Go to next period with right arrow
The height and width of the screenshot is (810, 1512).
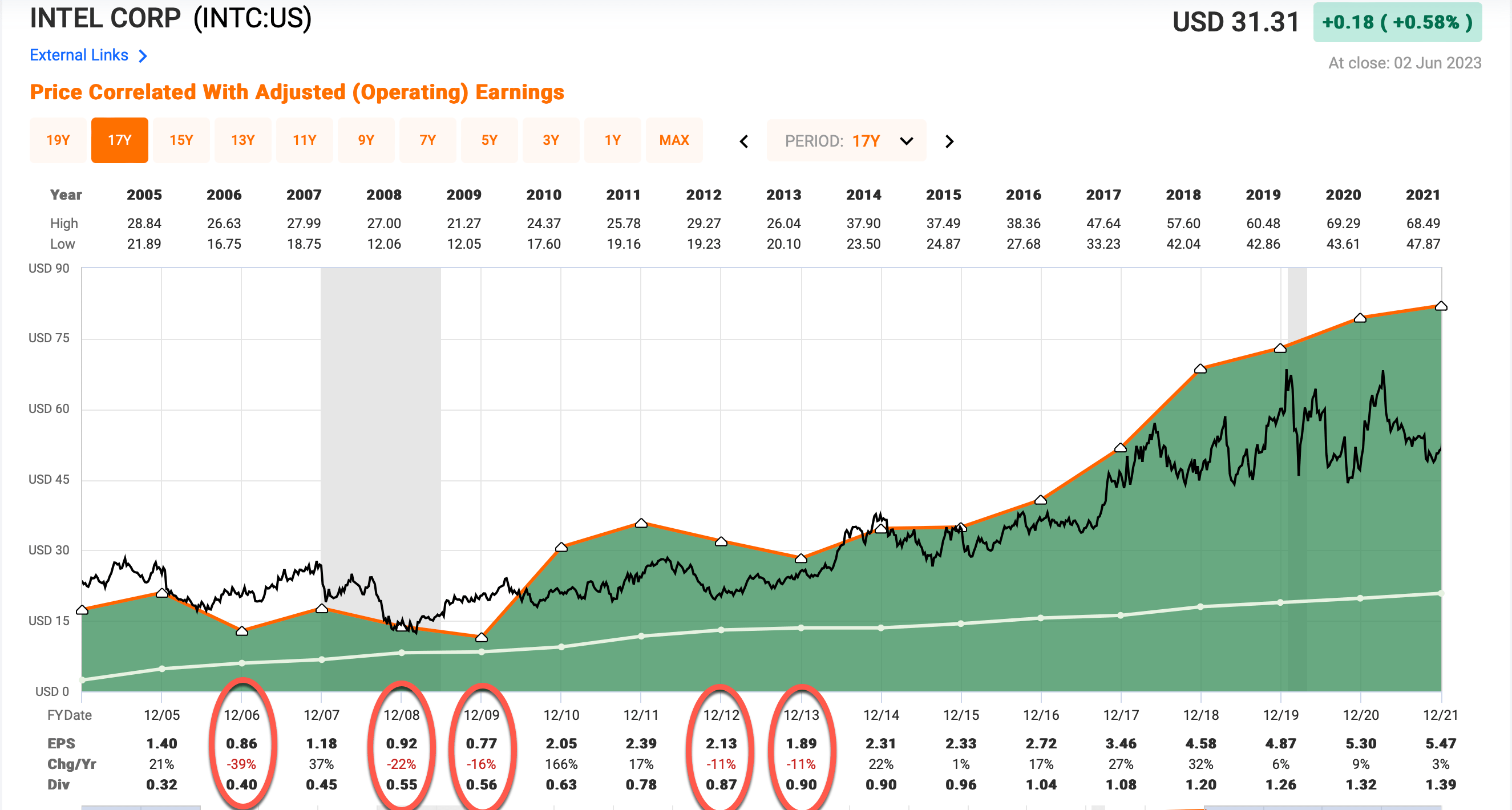[x=949, y=141]
